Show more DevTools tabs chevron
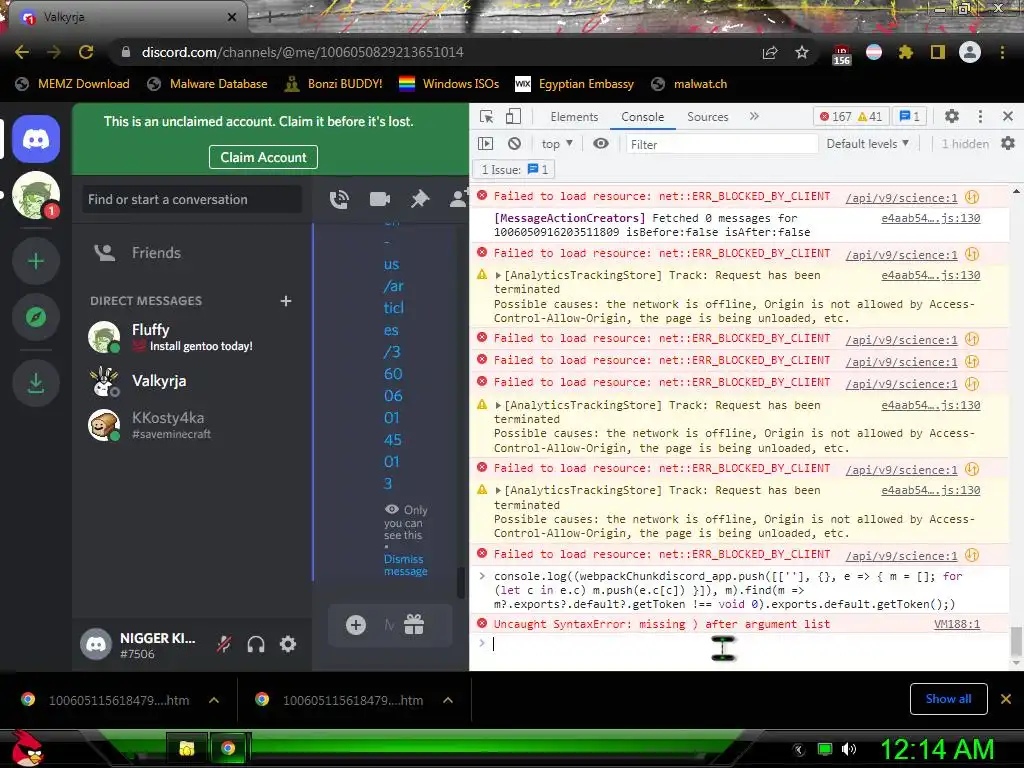Image resolution: width=1024 pixels, height=768 pixels. 754,116
